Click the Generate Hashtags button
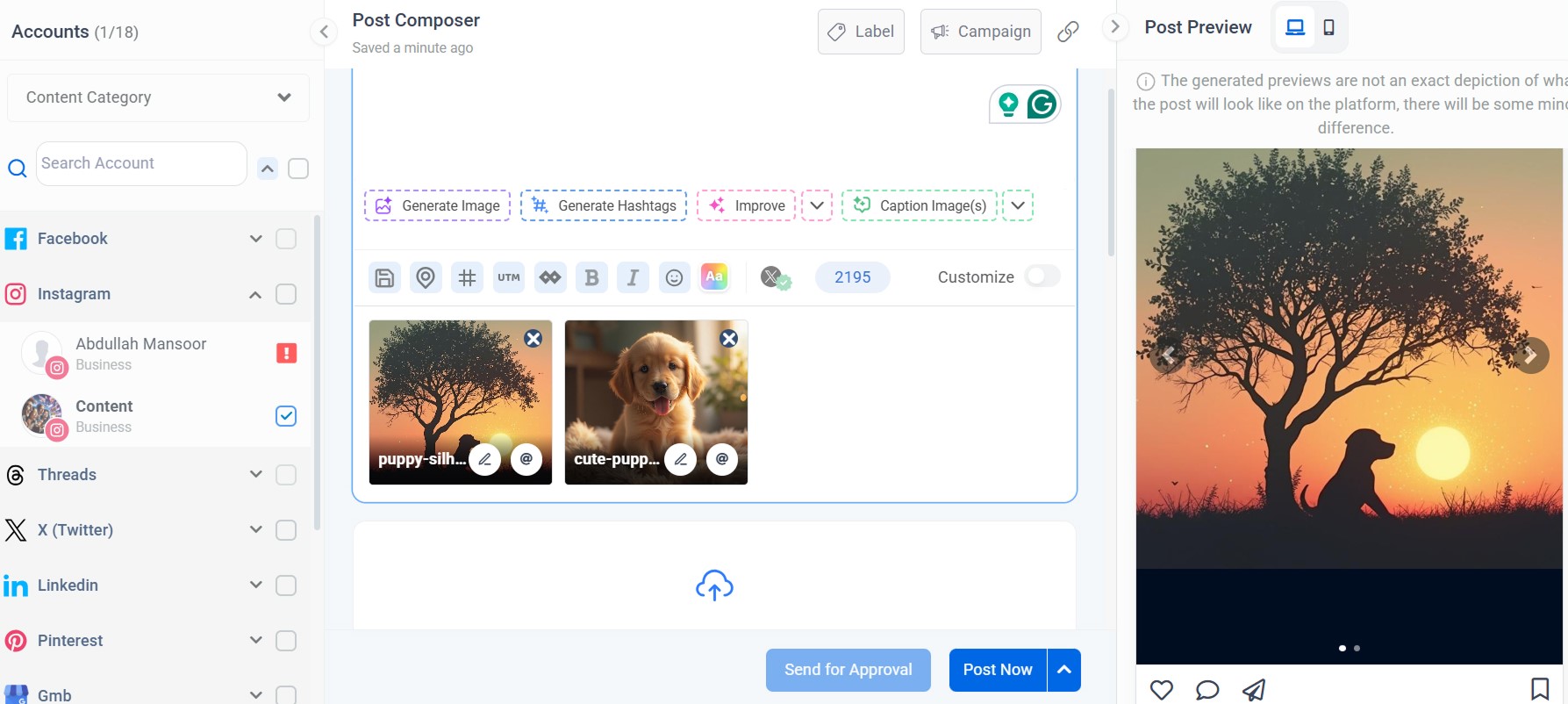The height and width of the screenshot is (704, 1568). coord(604,205)
